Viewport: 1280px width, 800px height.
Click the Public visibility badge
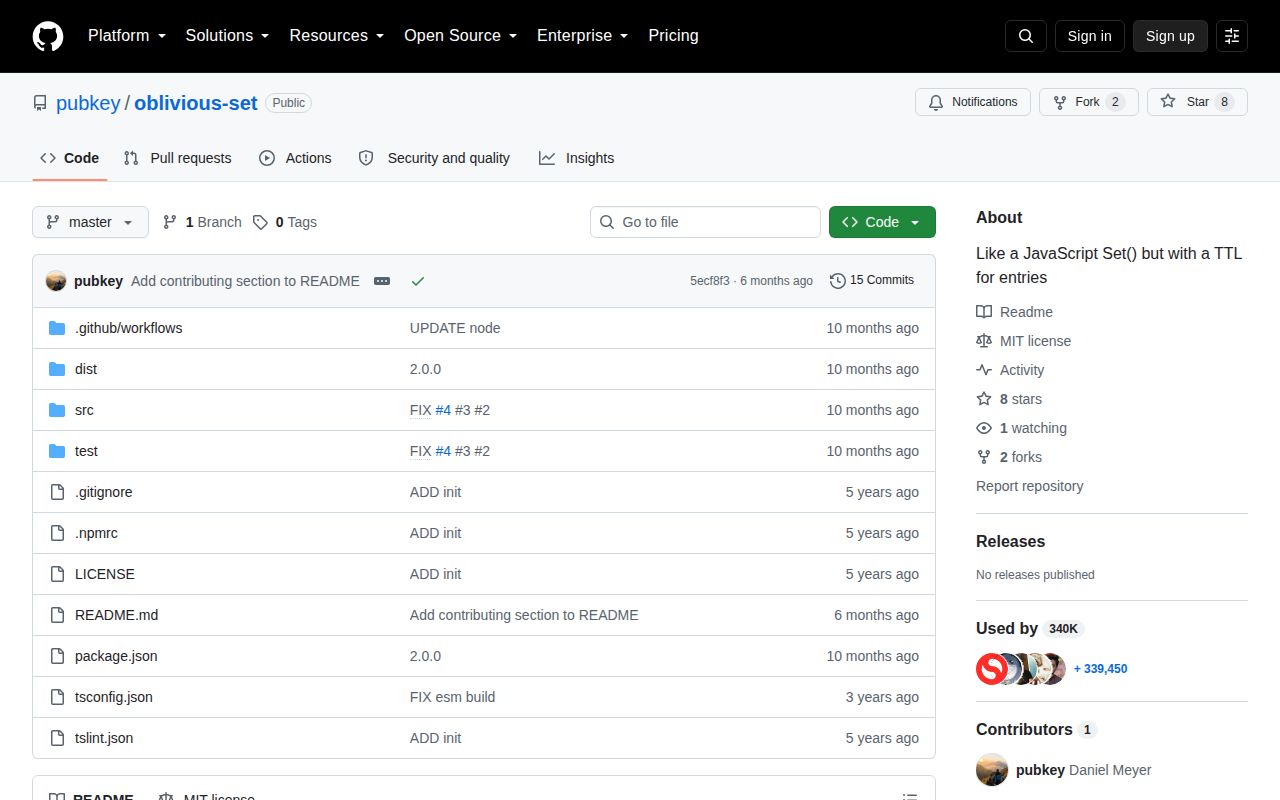click(289, 103)
